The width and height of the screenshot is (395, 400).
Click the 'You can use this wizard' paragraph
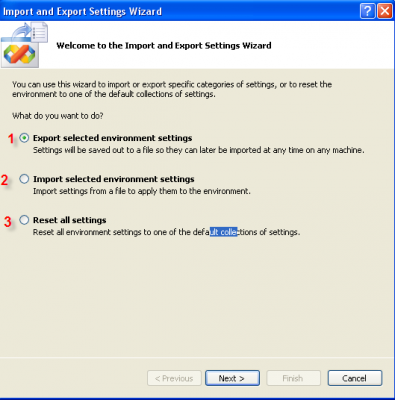[172, 89]
